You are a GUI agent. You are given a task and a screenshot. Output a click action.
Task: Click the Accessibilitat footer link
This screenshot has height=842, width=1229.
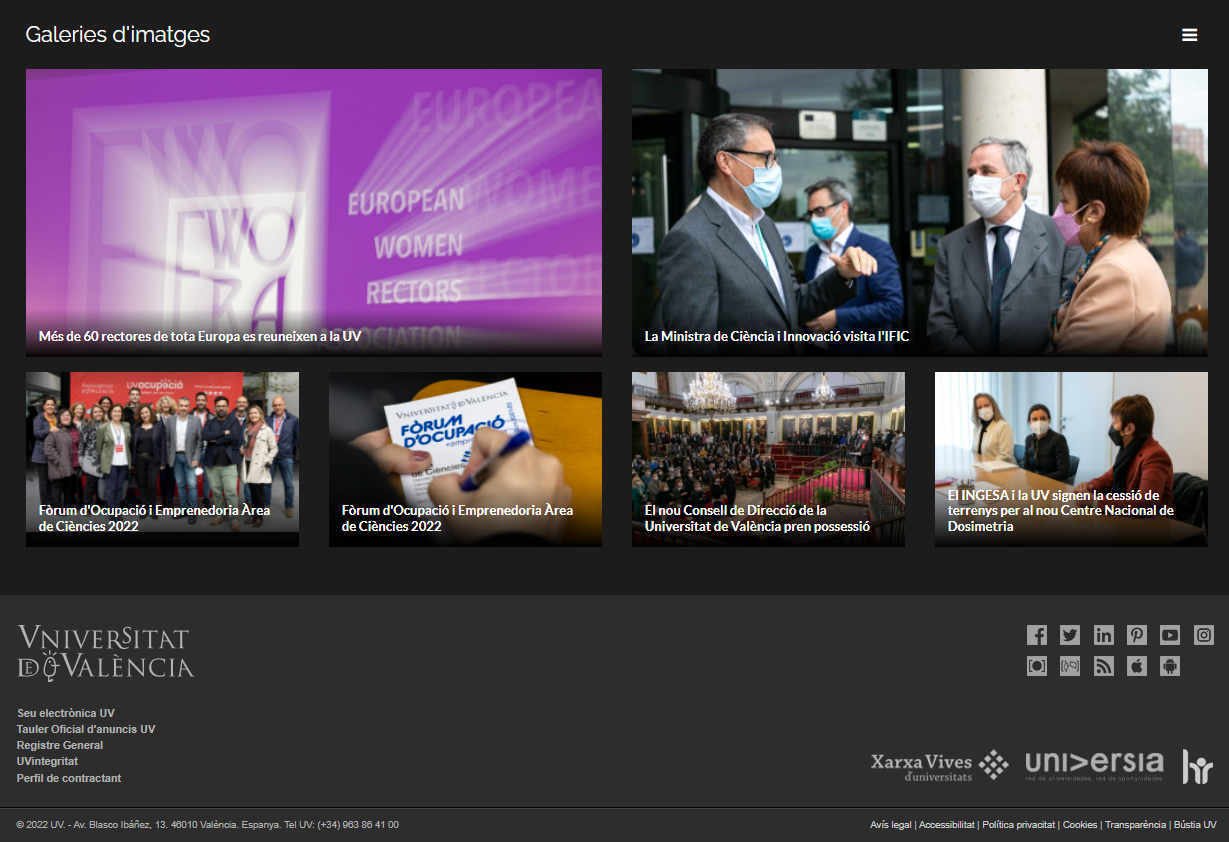pos(947,825)
